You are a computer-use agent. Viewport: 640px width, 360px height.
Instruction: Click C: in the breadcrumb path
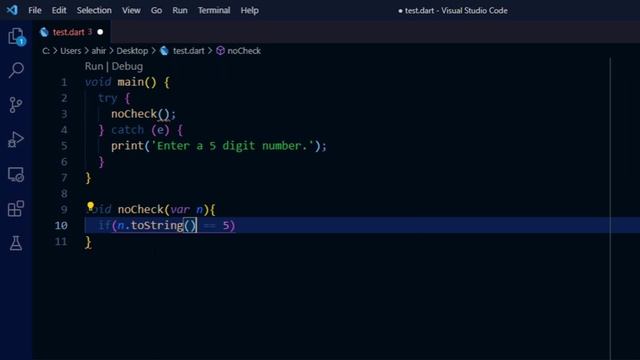(x=46, y=51)
